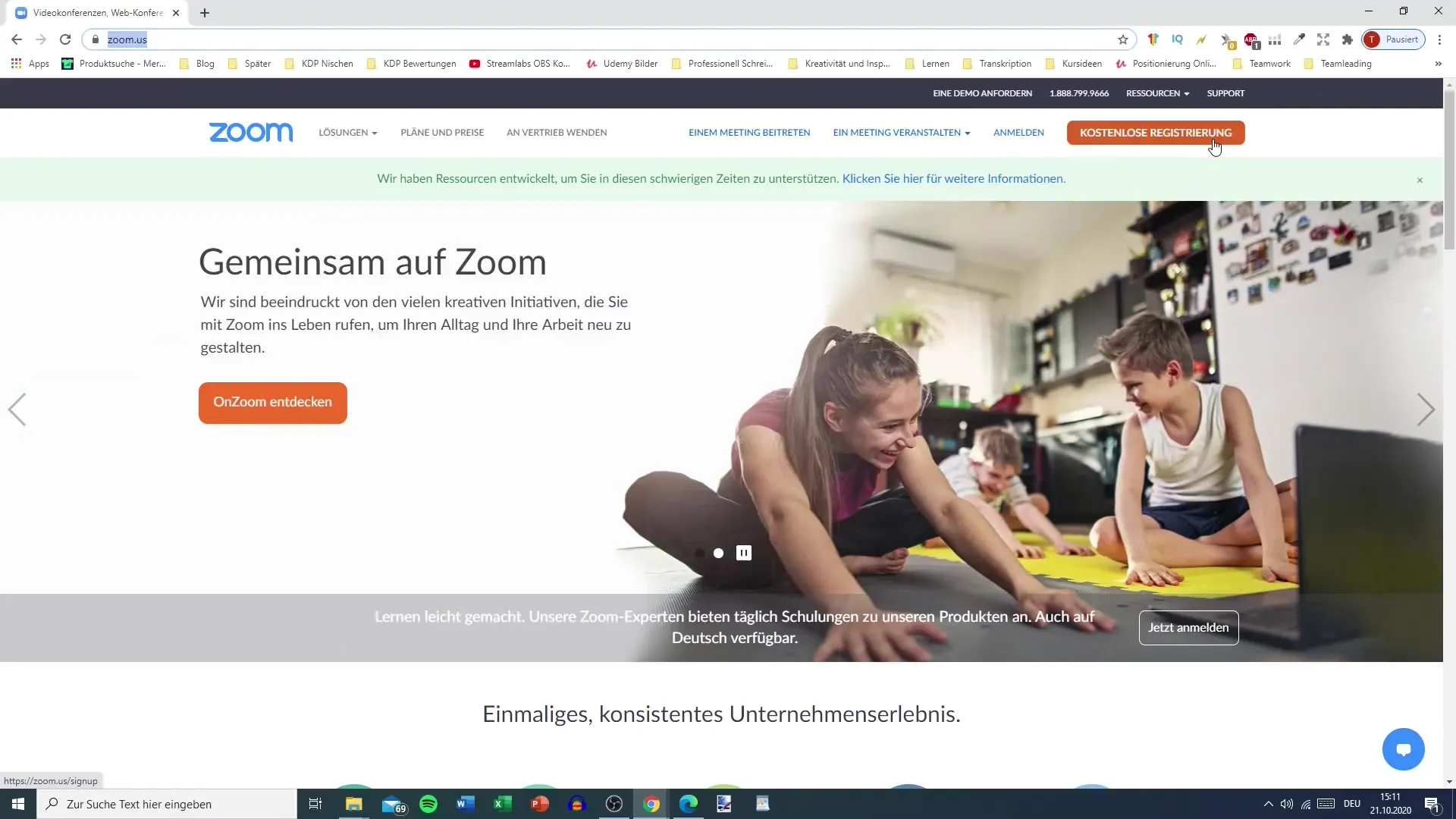
Task: Click Jetzt anmelden training button
Action: (x=1189, y=627)
